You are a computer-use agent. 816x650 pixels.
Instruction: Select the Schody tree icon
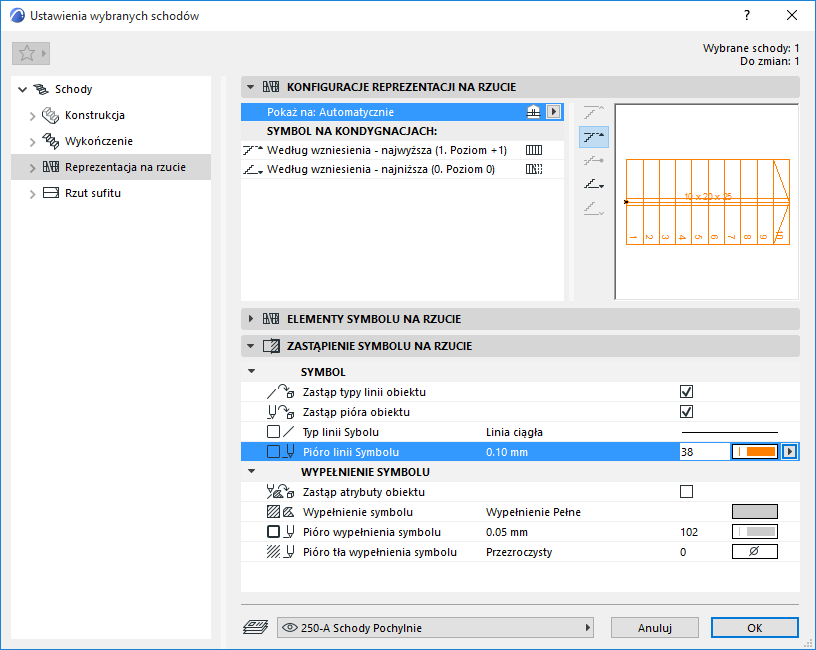click(x=41, y=89)
